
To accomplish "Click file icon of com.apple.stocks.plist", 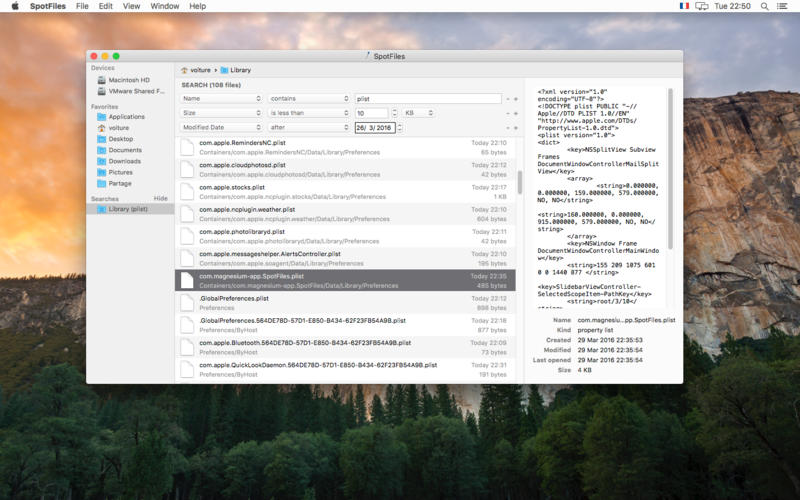I will (x=187, y=192).
